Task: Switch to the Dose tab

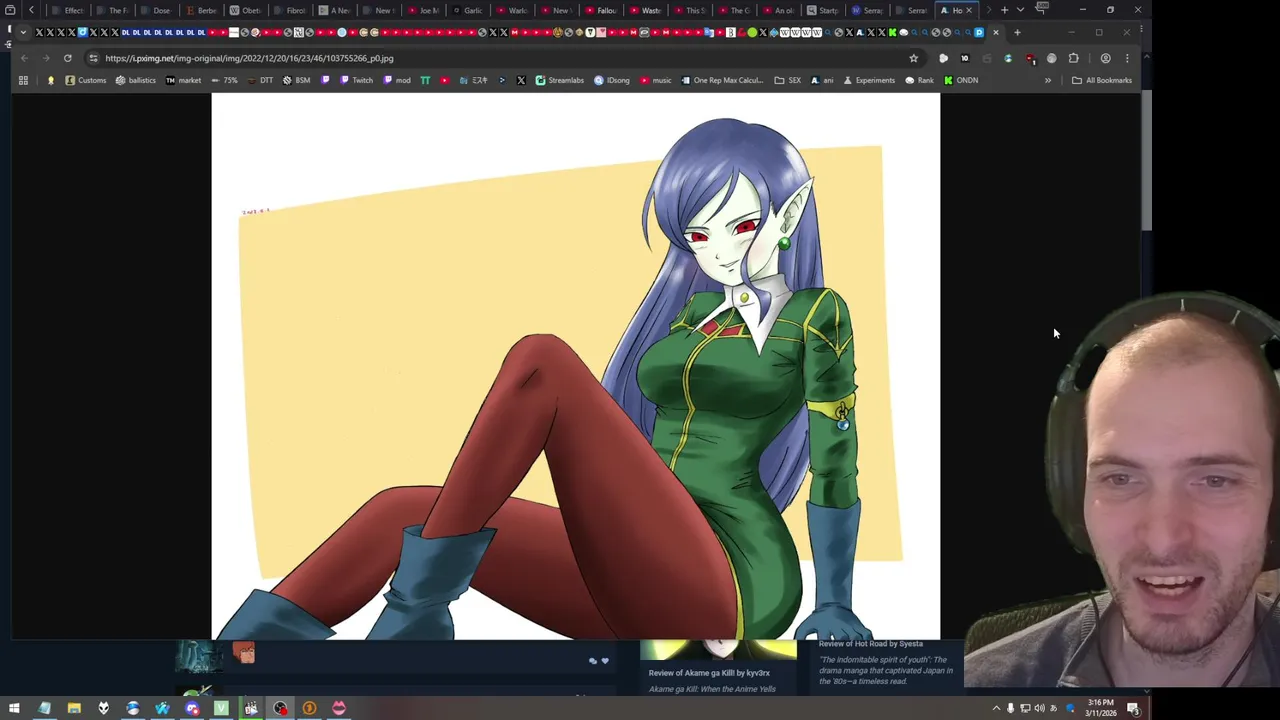Action: click(x=156, y=10)
